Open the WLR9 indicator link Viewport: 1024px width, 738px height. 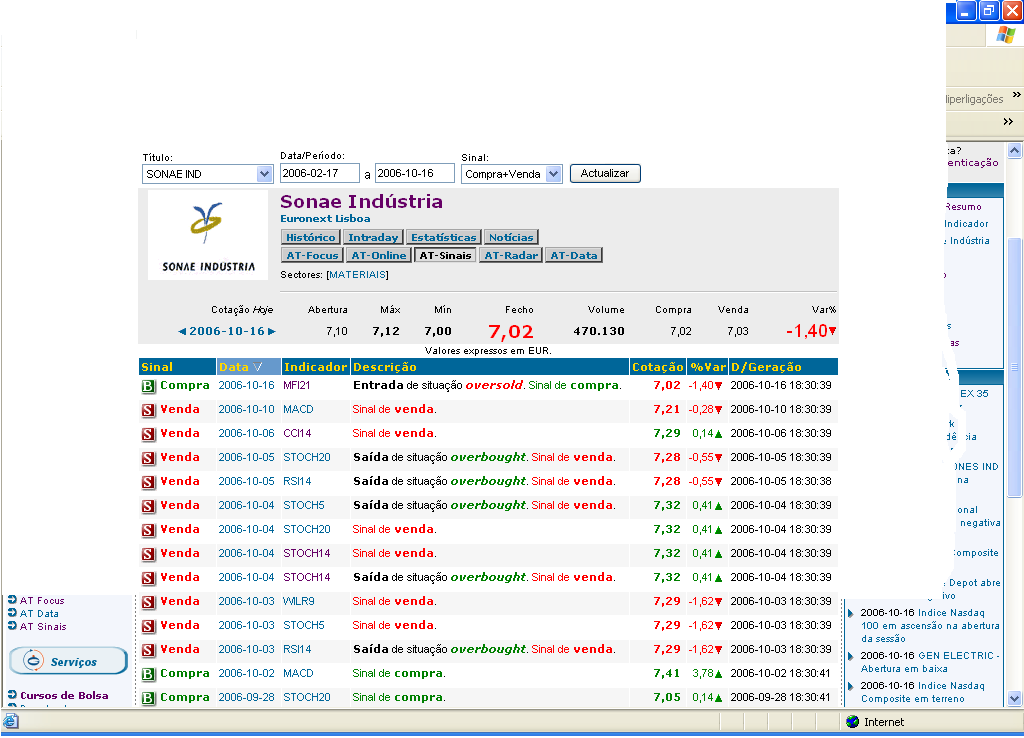298,602
